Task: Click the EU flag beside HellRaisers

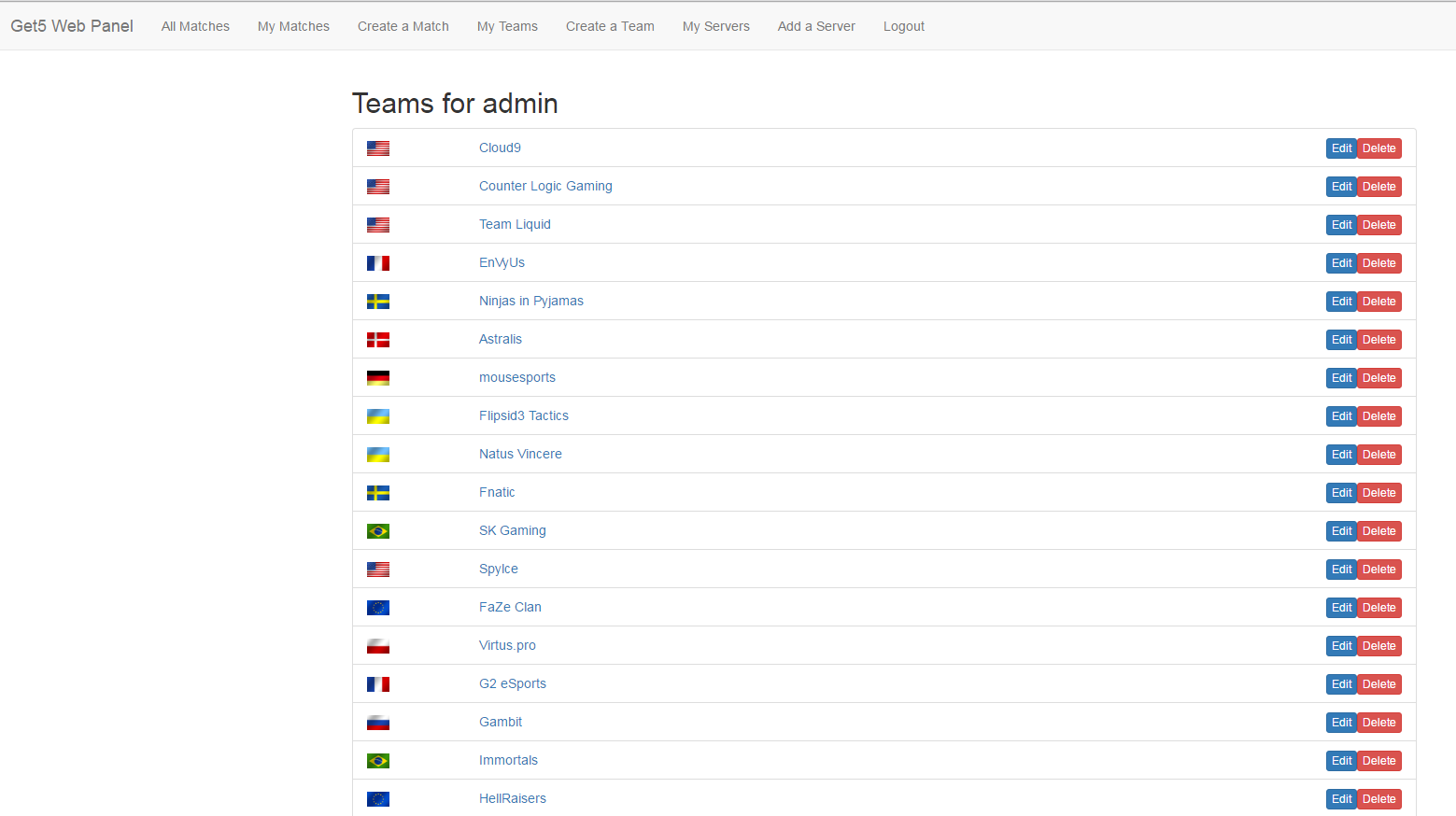Action: pyautogui.click(x=378, y=799)
